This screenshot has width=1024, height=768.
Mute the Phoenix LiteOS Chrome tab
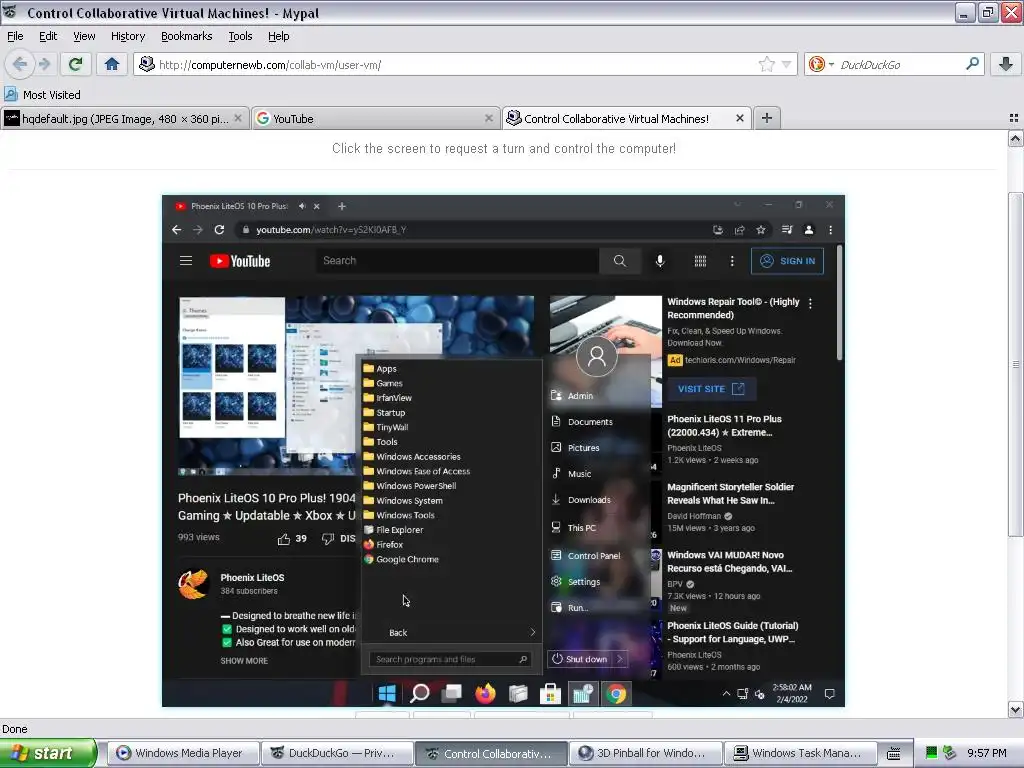[x=302, y=206]
